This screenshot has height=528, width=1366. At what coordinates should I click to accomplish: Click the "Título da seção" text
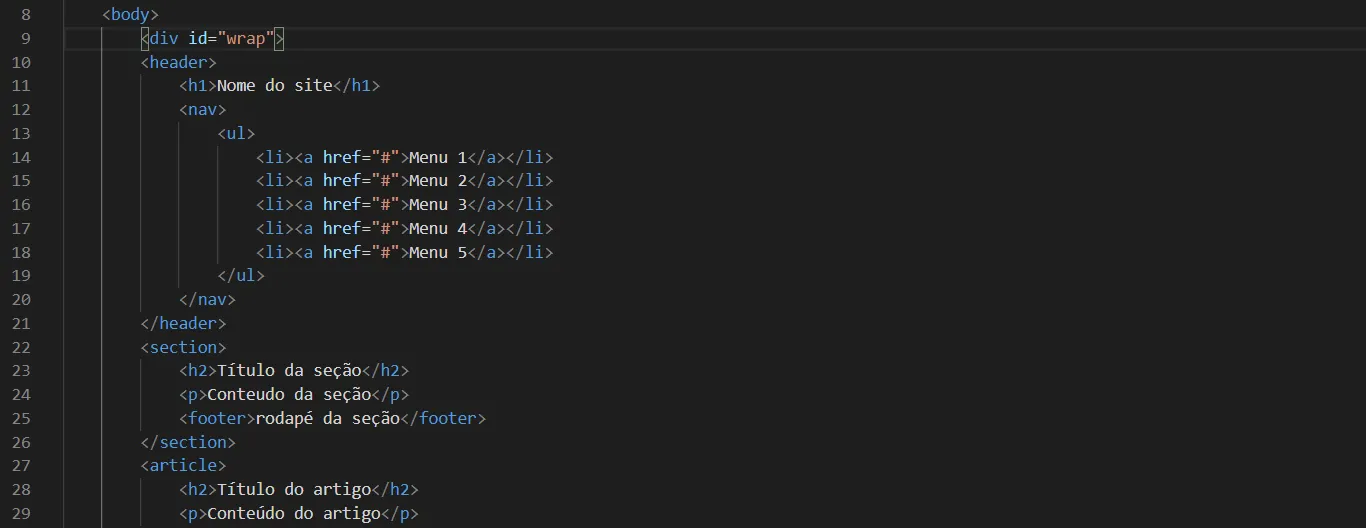point(289,371)
